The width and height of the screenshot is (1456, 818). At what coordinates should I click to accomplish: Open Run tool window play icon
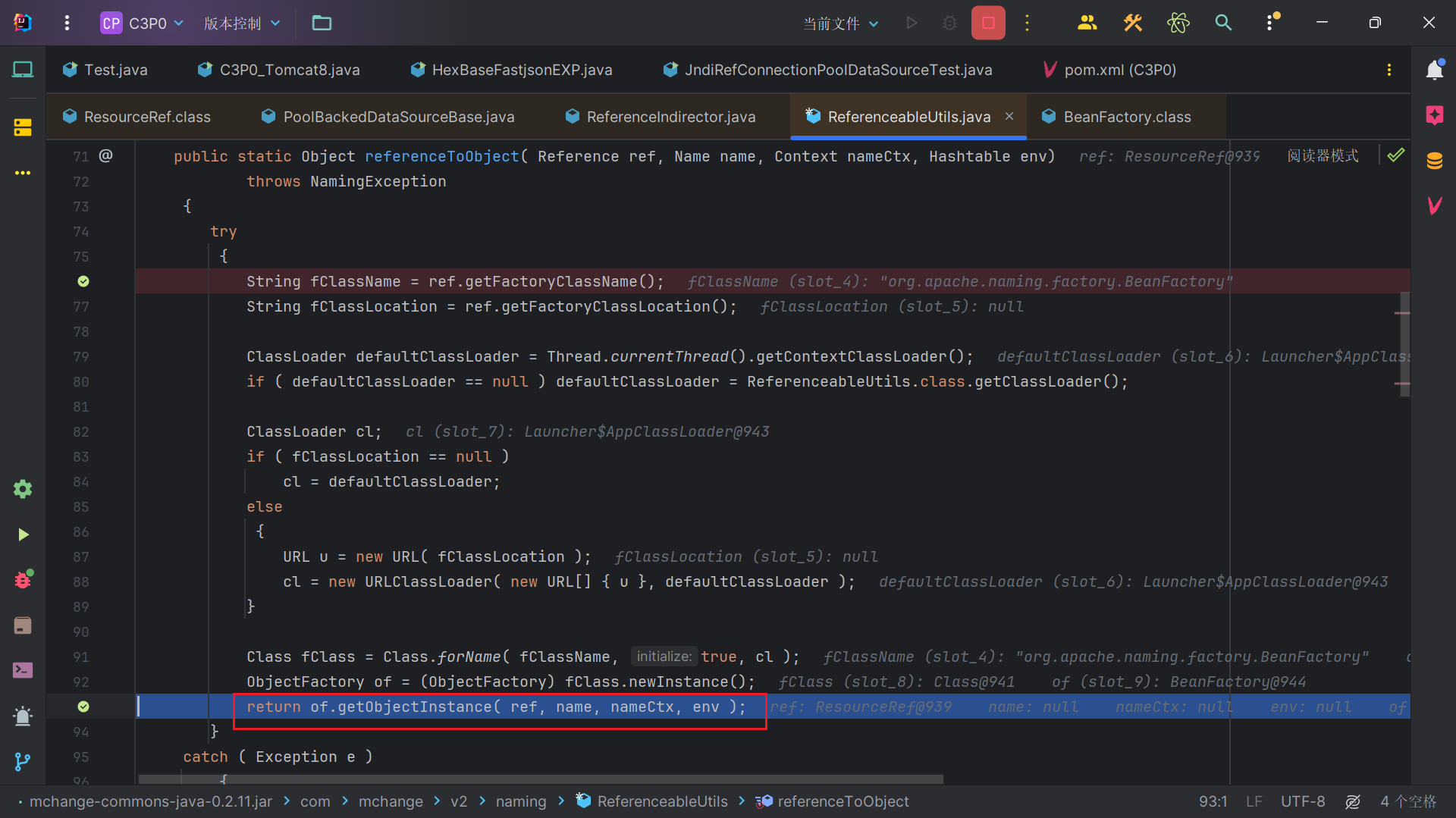23,534
